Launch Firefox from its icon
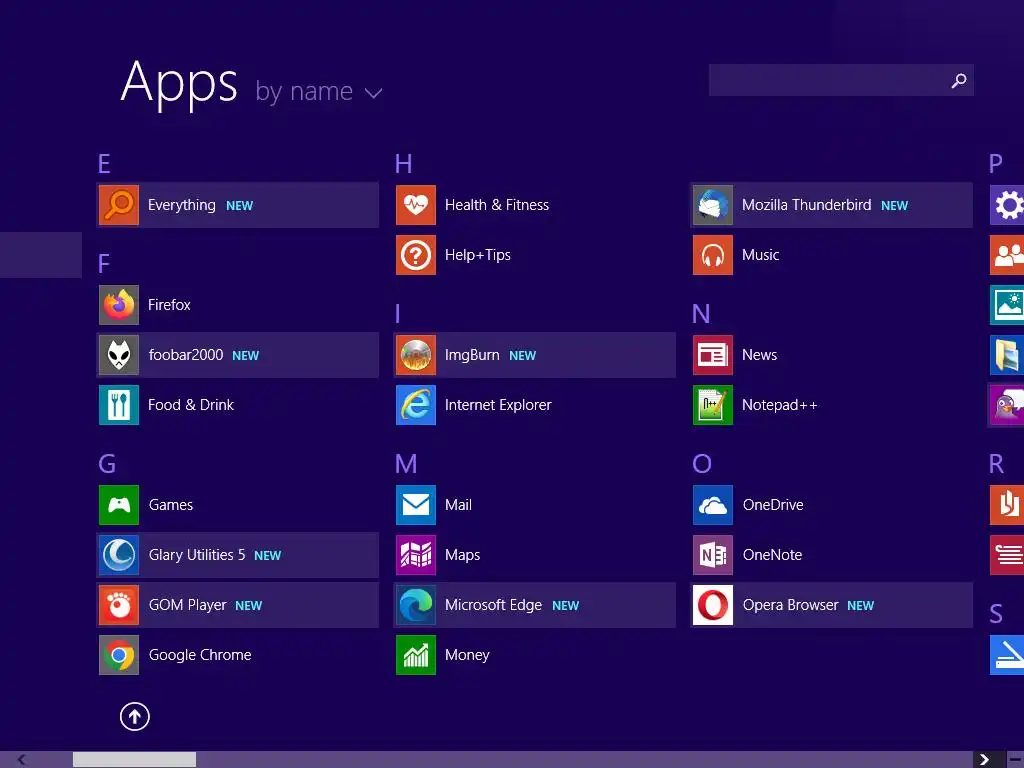 [119, 305]
